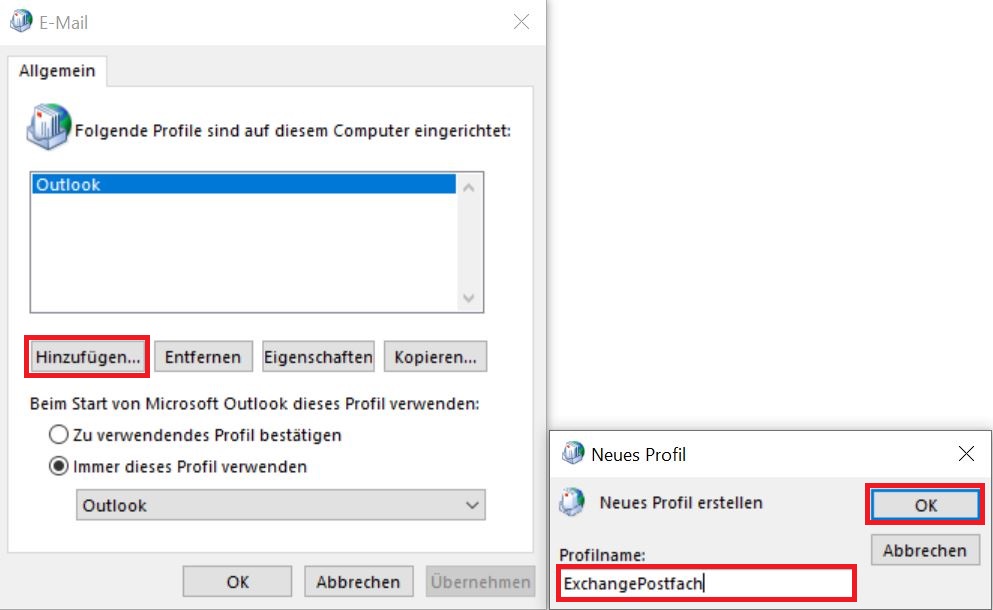Click the Kopieren button
Viewport: 993px width, 610px height.
(x=435, y=357)
